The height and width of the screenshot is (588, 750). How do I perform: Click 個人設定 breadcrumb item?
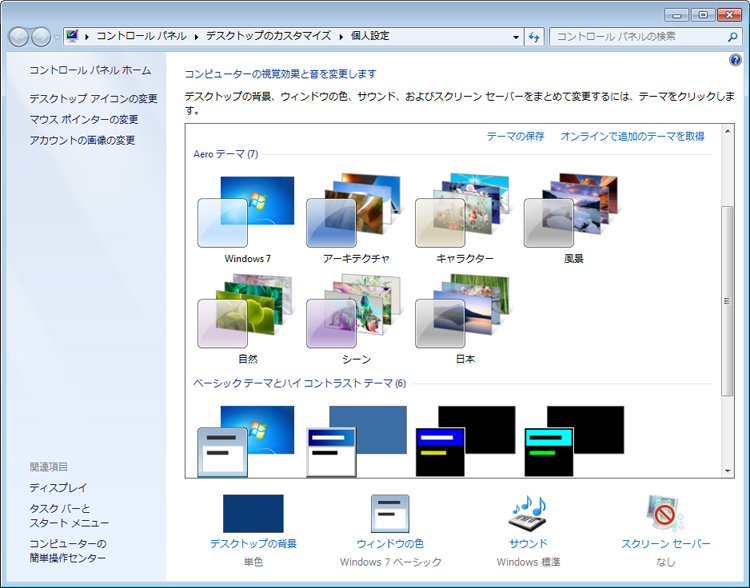(370, 36)
